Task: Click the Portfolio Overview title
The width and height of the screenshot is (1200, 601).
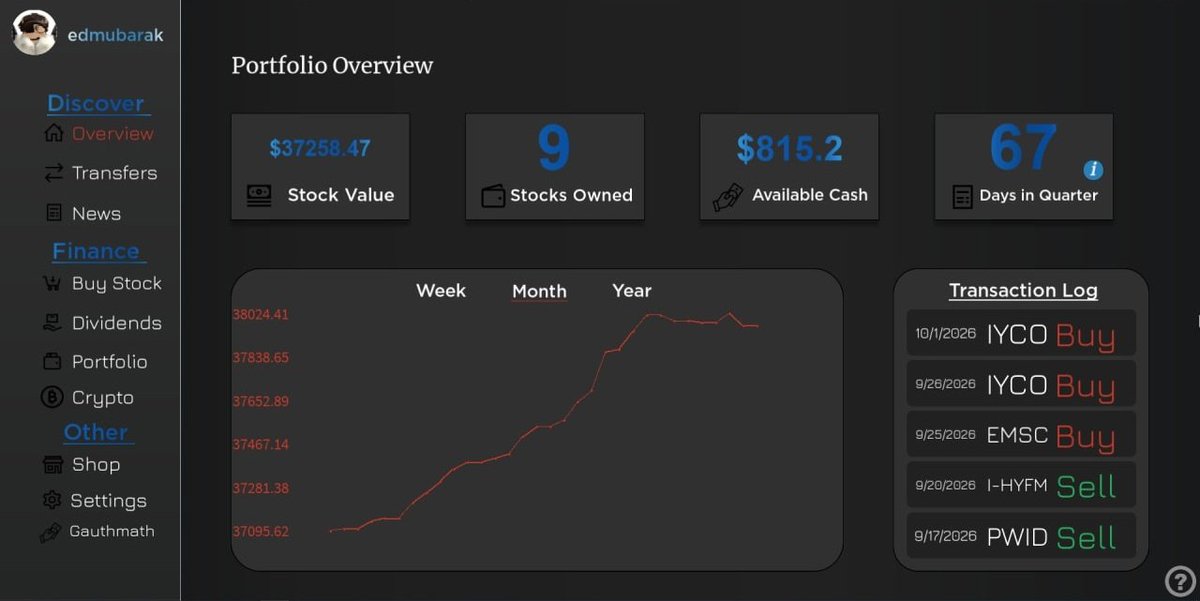Action: [332, 66]
